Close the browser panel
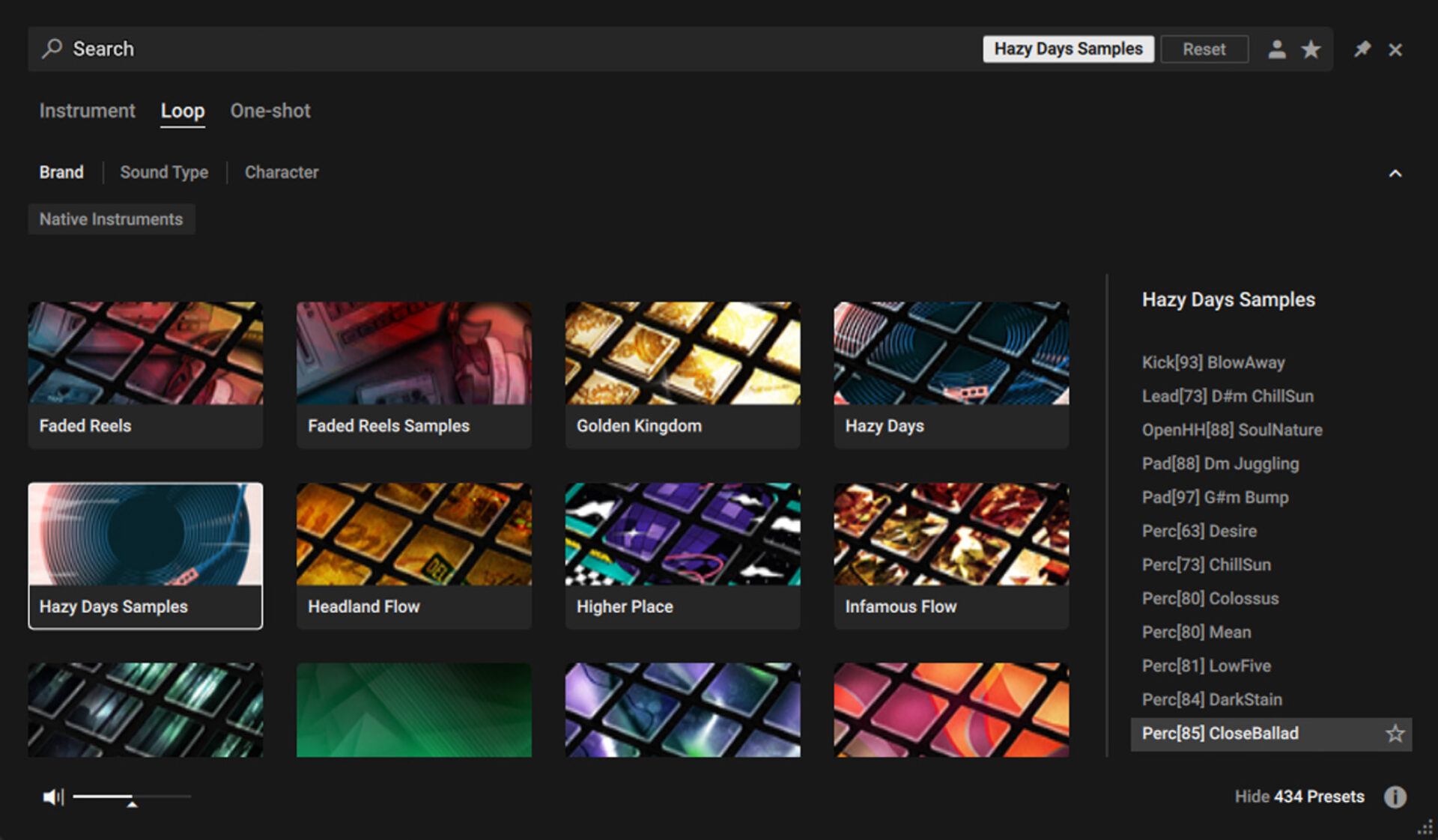Screen dimensions: 1438x840 coord(1395,49)
